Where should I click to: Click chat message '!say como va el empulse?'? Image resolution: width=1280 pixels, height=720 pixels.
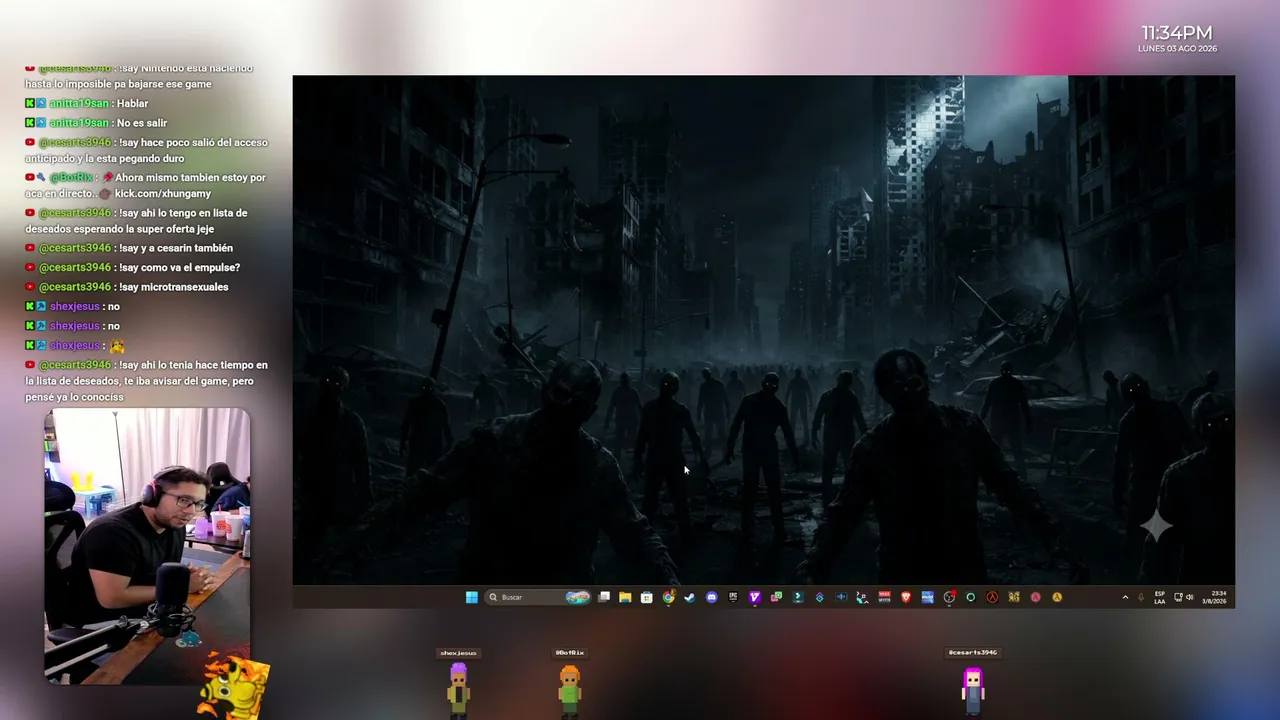179,268
